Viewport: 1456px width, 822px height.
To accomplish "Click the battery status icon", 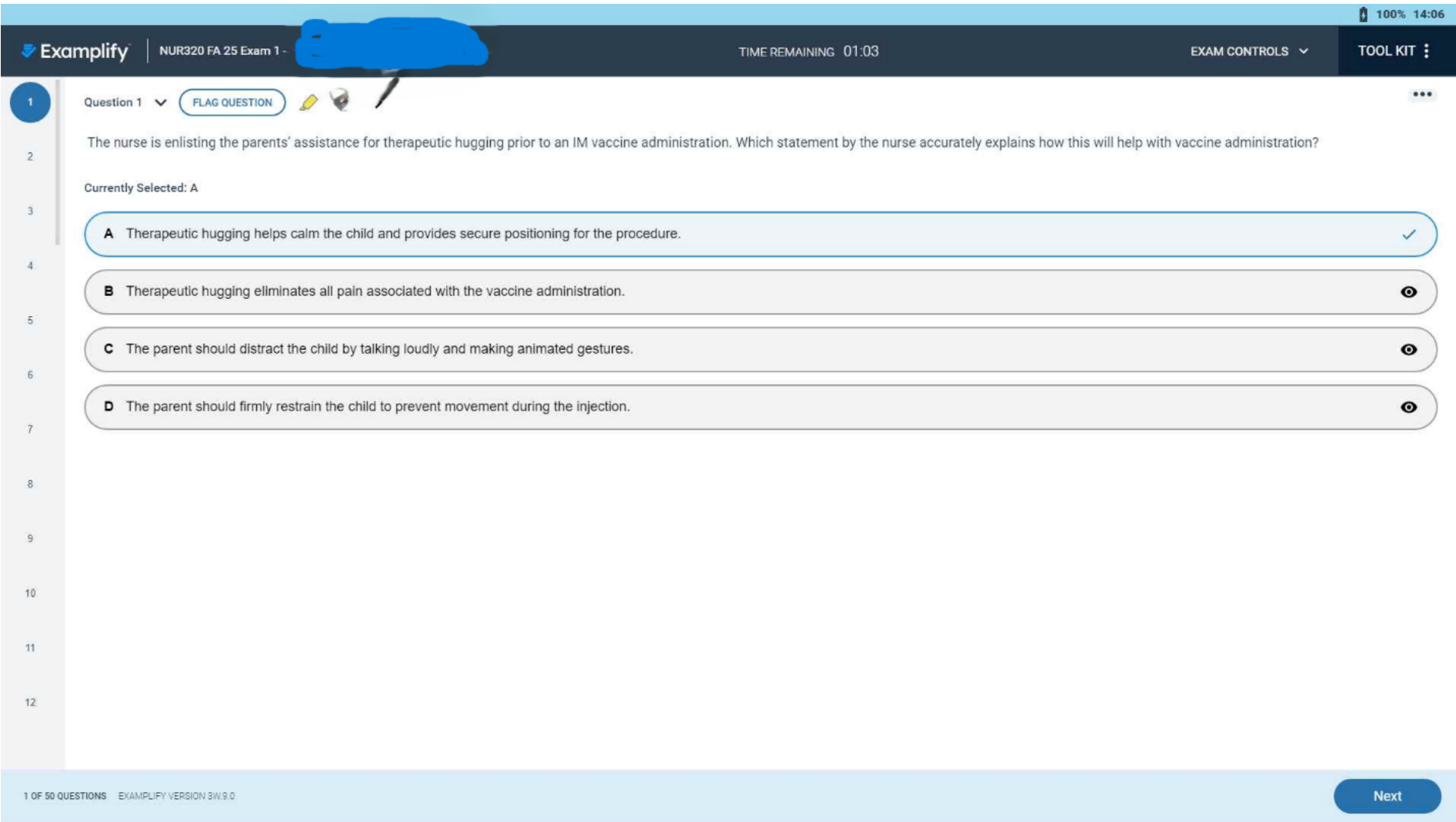I will (x=1363, y=14).
